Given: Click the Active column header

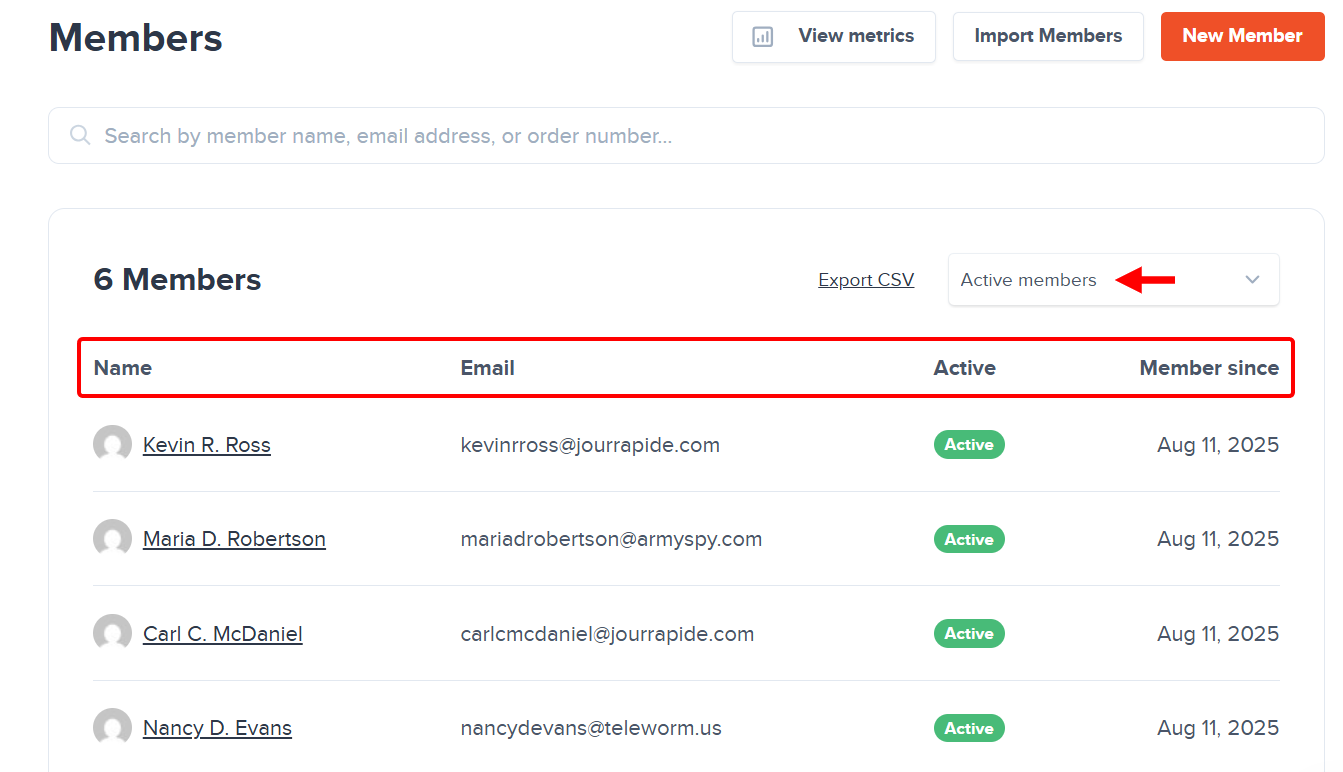Looking at the screenshot, I should (x=965, y=368).
